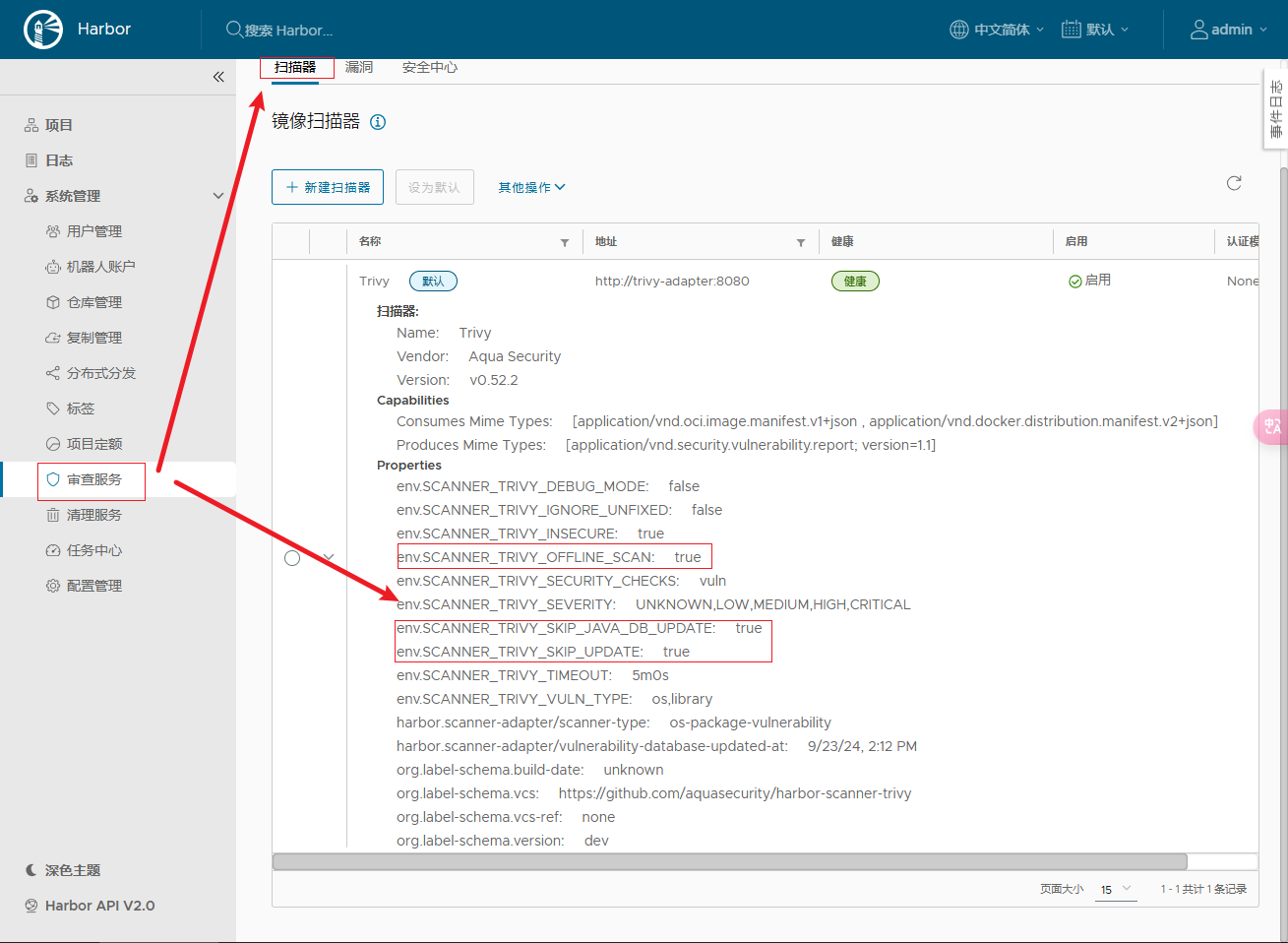Filter the 地址 column
This screenshot has width=1288, height=943.
pos(801,242)
